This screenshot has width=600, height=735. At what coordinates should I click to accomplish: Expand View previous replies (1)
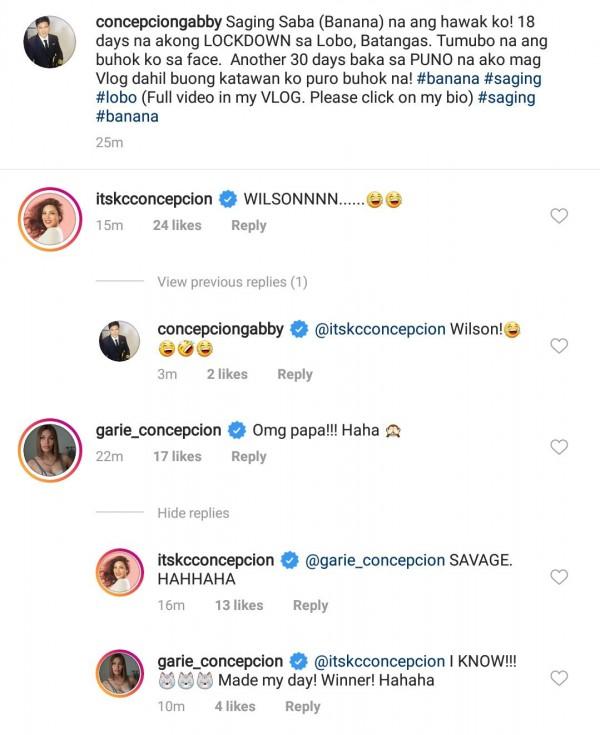[232, 283]
